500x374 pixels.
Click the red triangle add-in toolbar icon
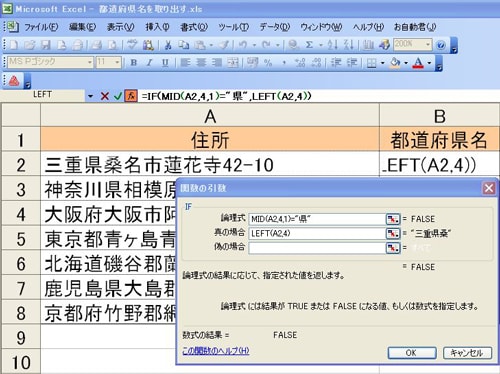[14, 81]
